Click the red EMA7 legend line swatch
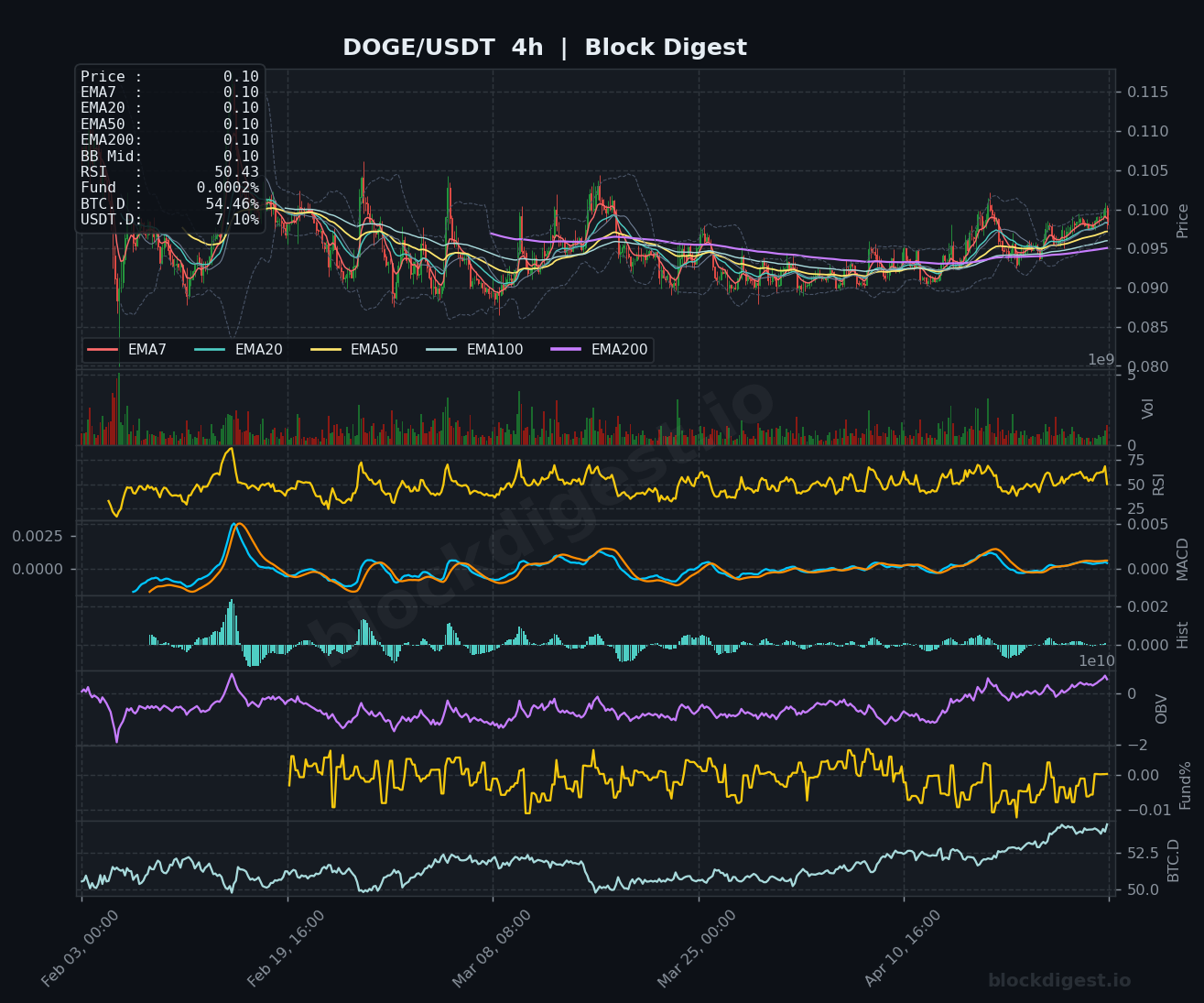The width and height of the screenshot is (1204, 1003). click(103, 350)
